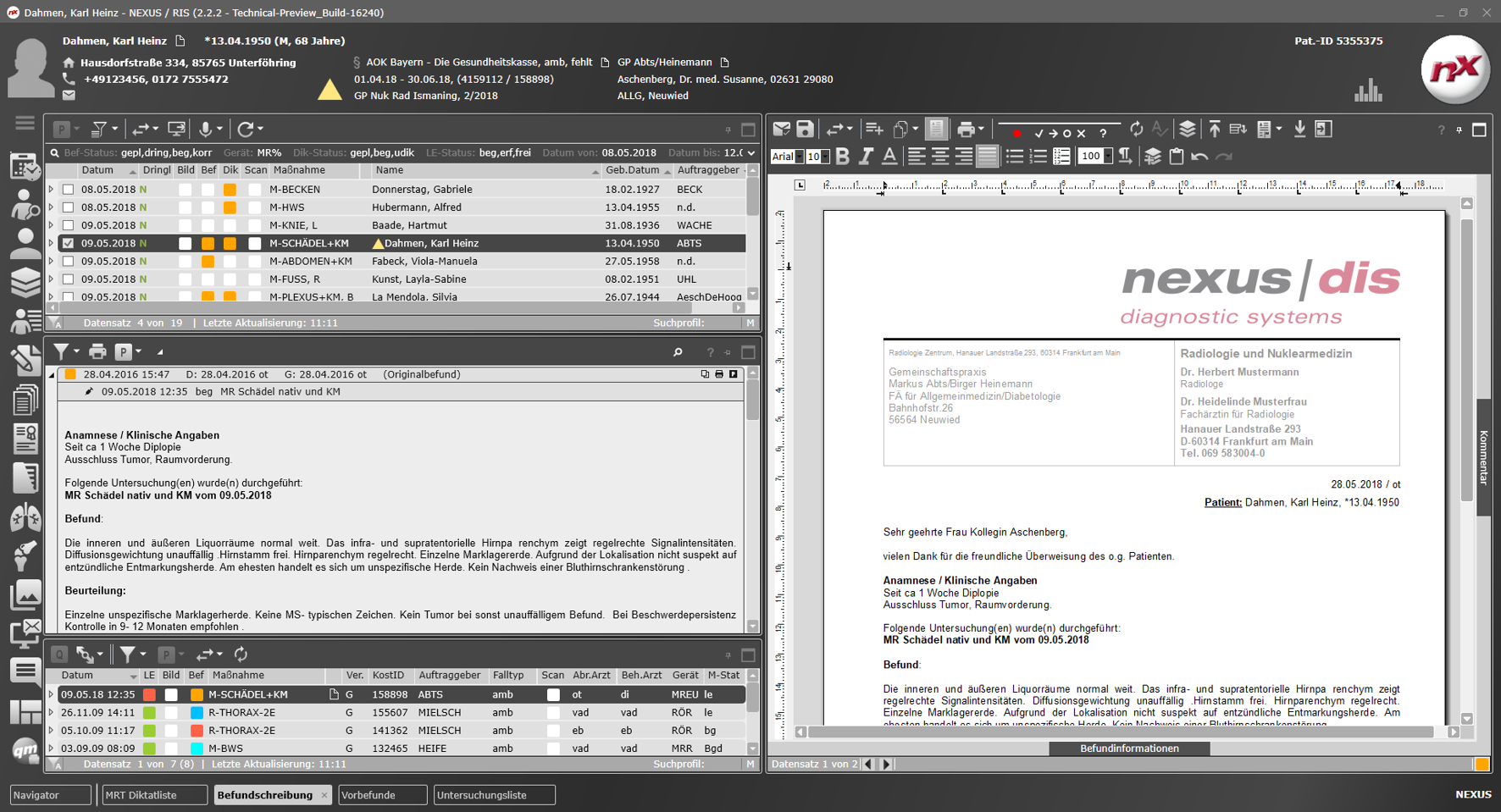Uncheck the Dahmen, Karl Heinz row checkbox
Image resolution: width=1501 pixels, height=812 pixels.
69,243
